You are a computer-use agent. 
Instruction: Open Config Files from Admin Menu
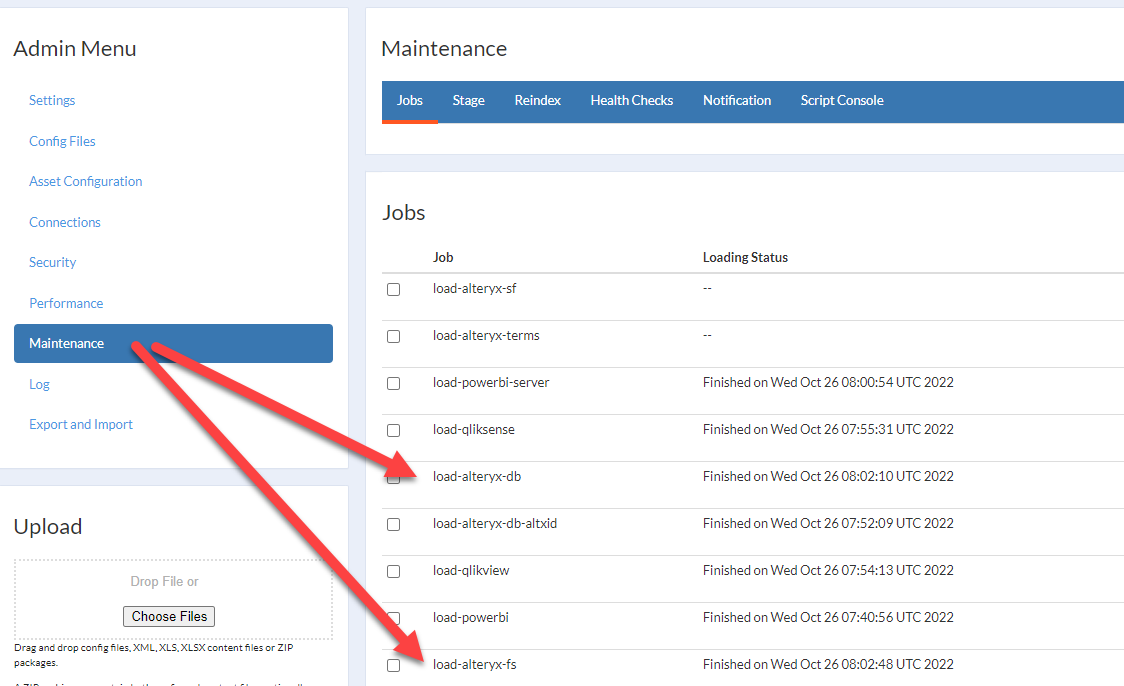tap(62, 141)
